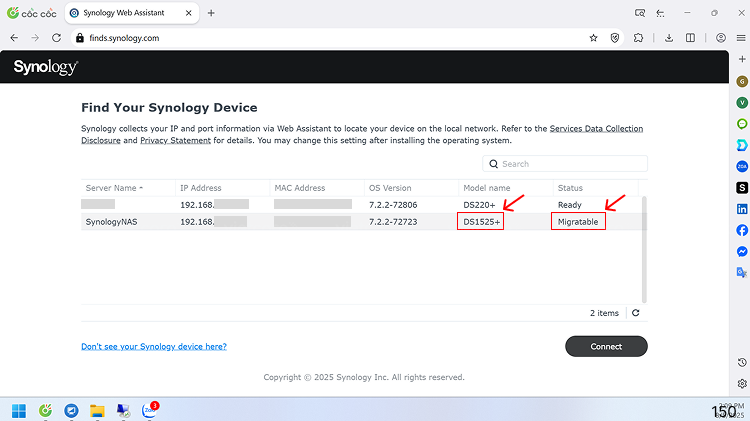Bookmark this page with the star icon

593,38
